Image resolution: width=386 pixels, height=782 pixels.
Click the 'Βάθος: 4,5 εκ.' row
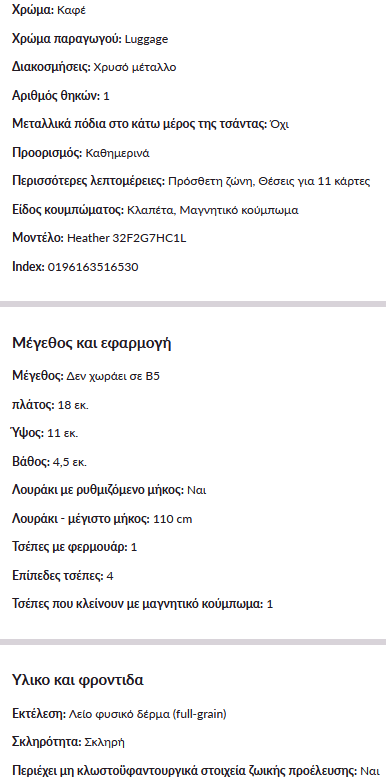(x=49, y=462)
